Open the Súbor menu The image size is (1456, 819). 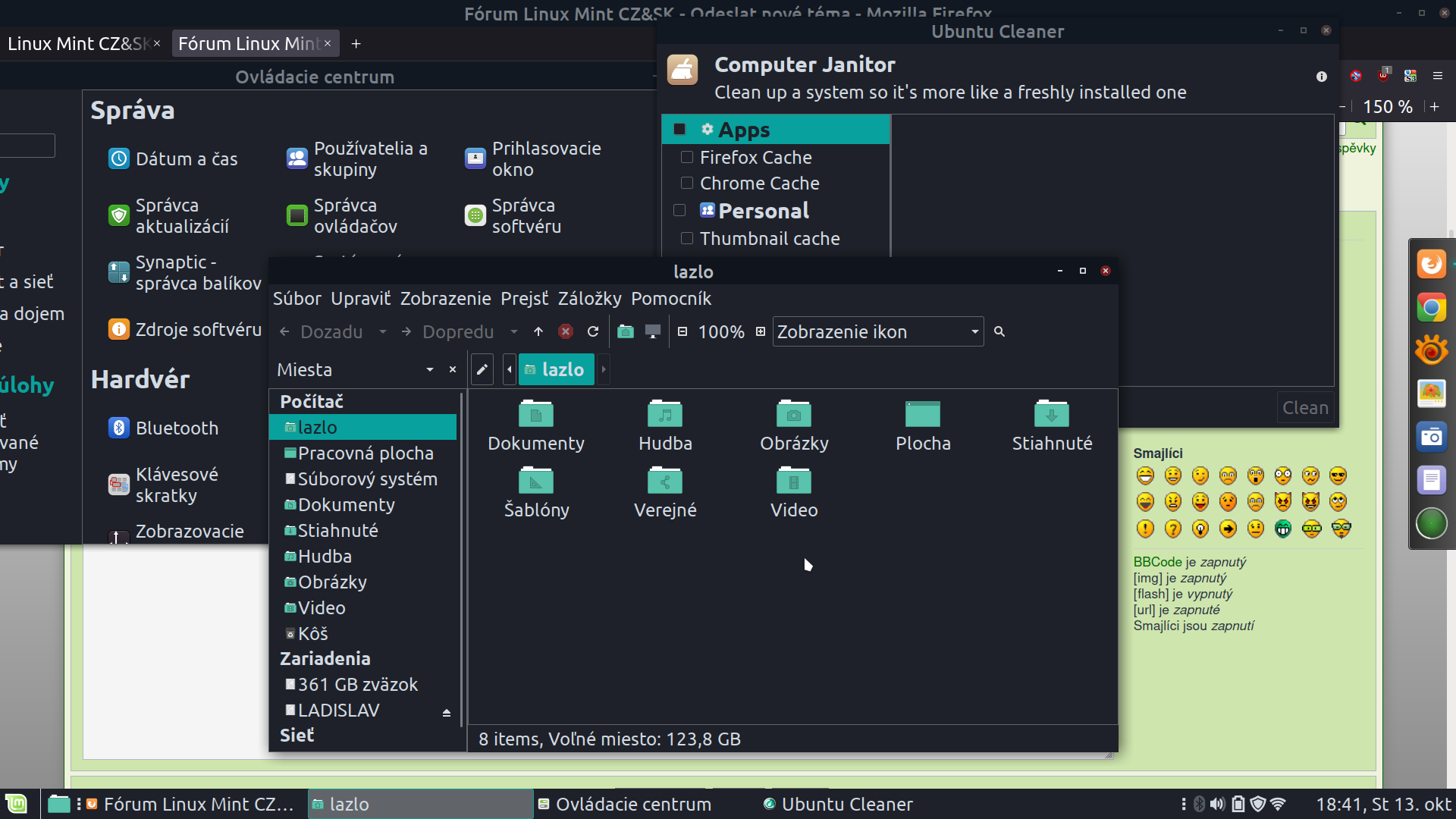coord(297,299)
